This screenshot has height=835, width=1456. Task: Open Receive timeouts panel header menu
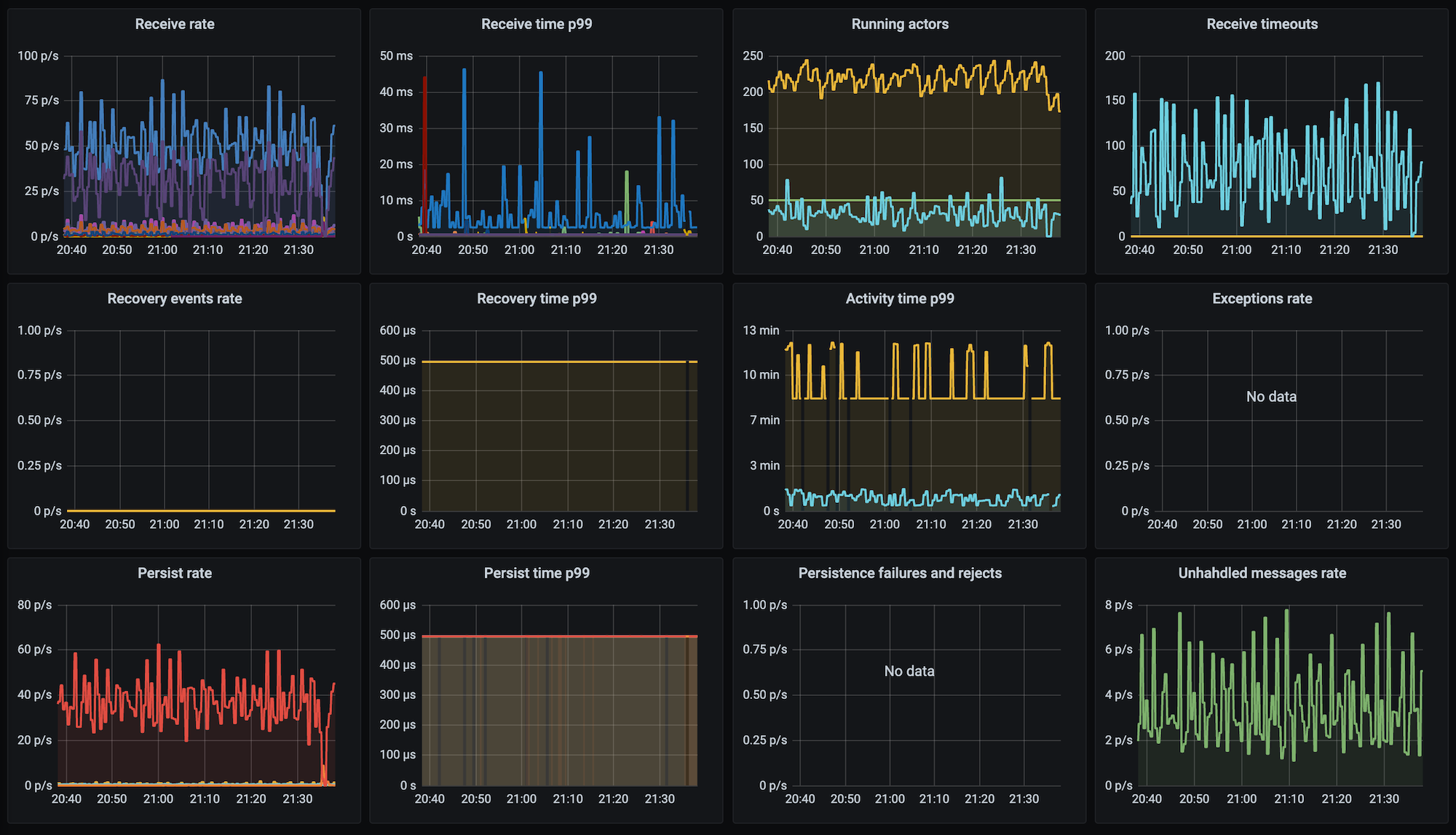[1262, 24]
